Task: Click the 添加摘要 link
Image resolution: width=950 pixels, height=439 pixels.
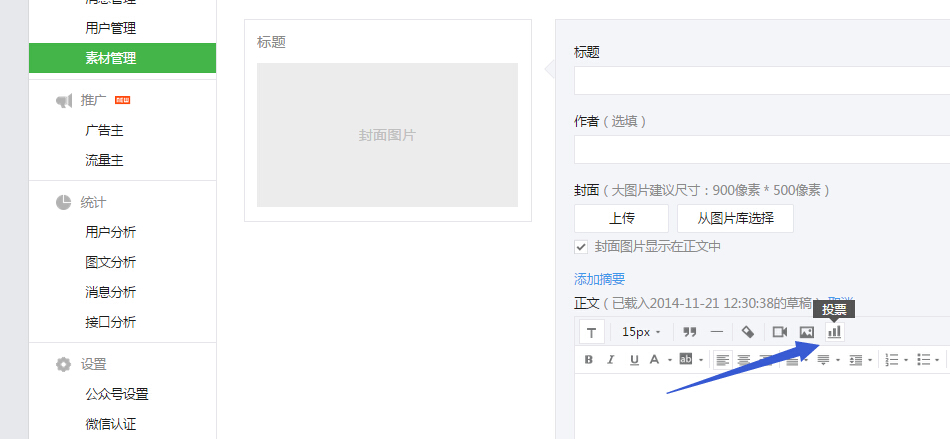Action: 599,279
